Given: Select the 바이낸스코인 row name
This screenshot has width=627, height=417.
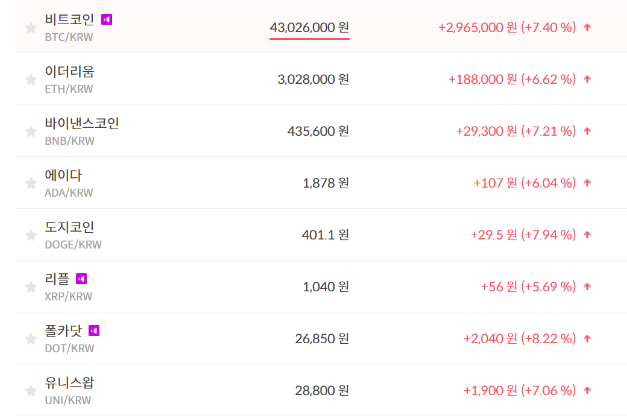Looking at the screenshot, I should [82, 123].
